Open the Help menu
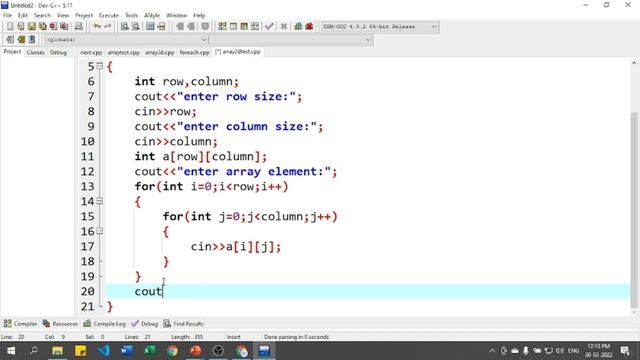 pos(199,15)
